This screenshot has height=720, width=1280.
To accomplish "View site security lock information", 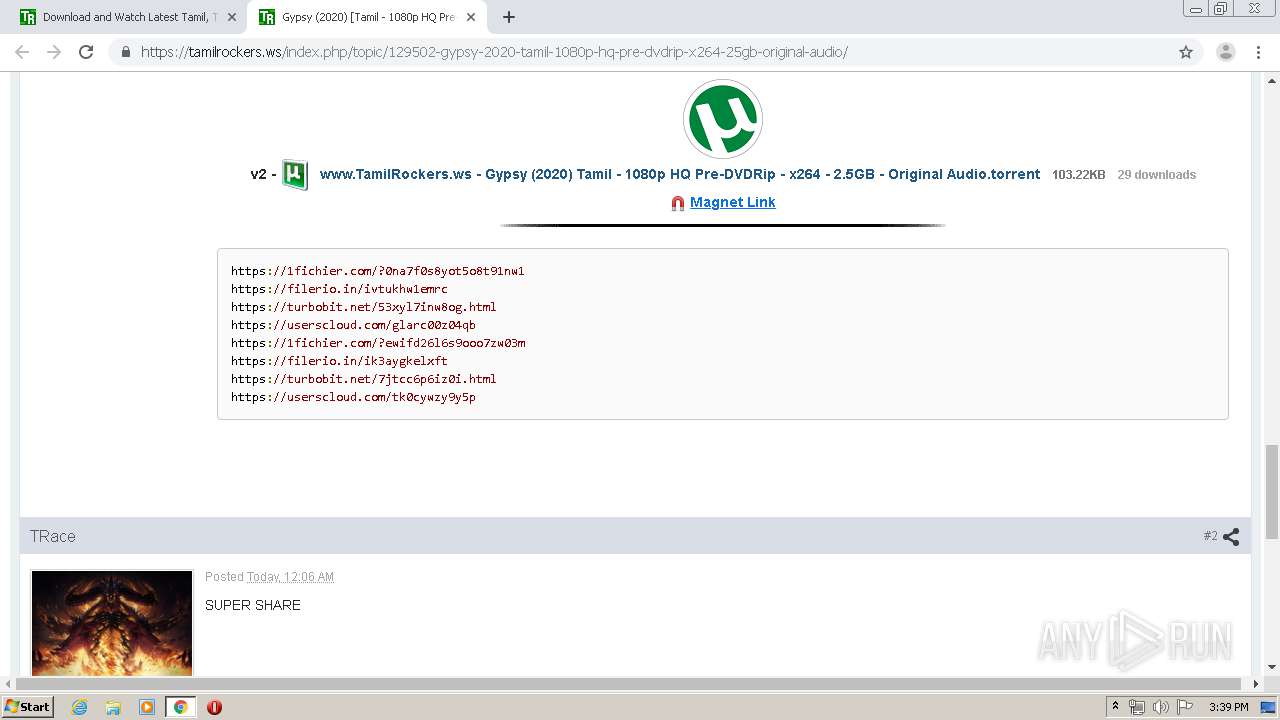I will 126,52.
